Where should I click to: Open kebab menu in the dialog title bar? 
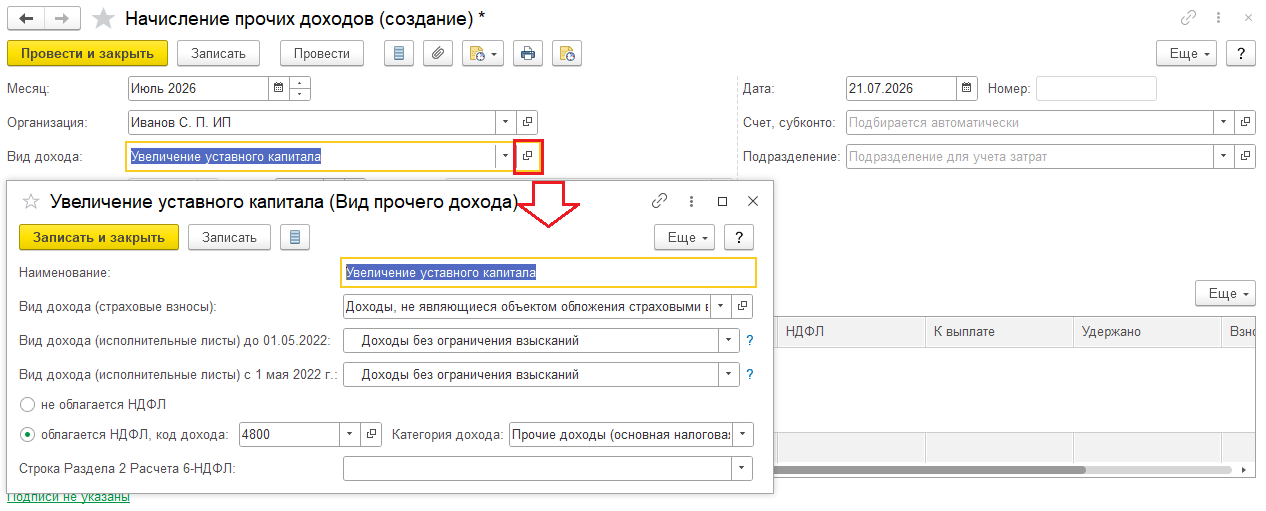point(691,201)
